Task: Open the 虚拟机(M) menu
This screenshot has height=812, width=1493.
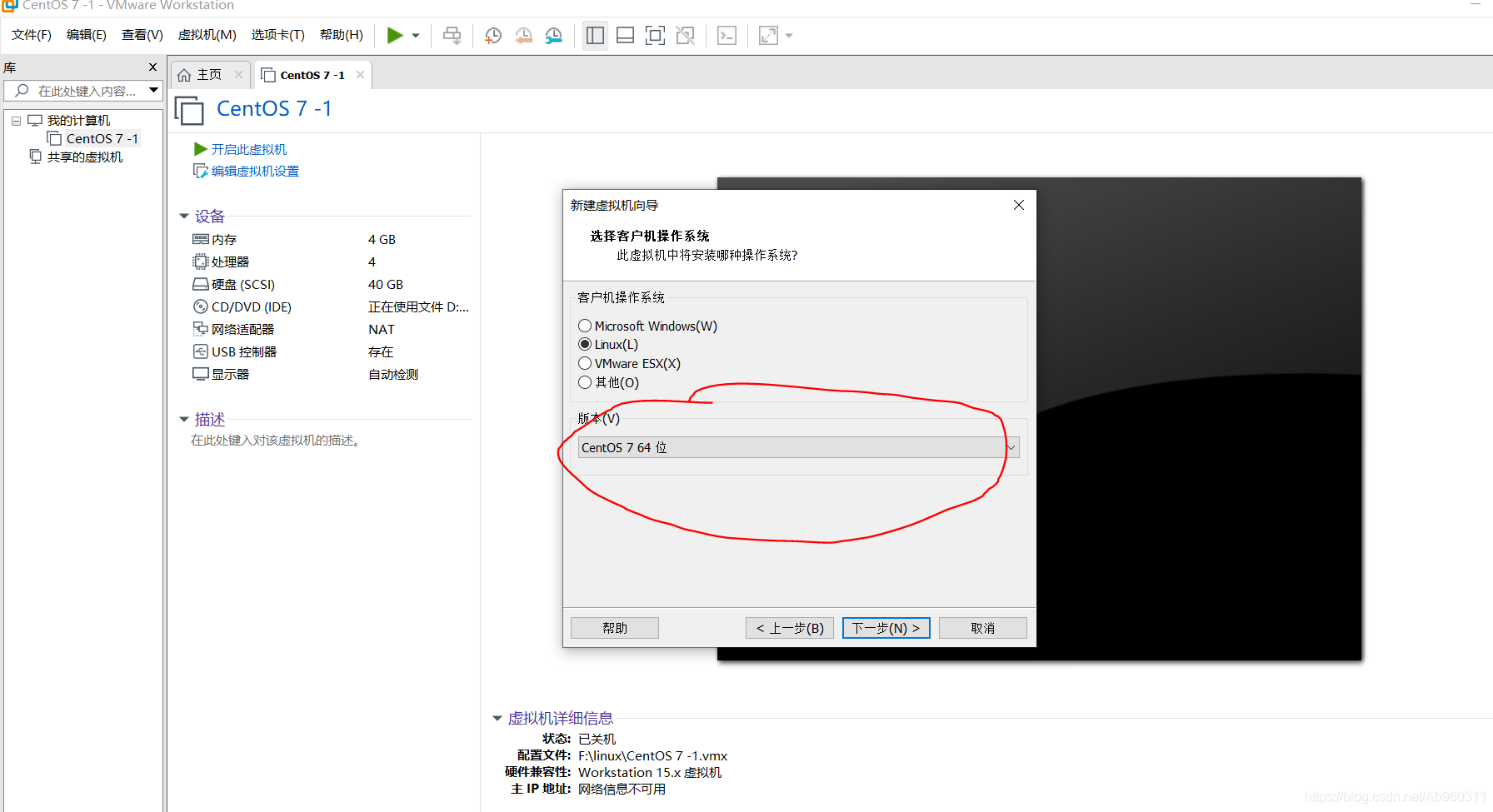Action: click(x=207, y=35)
